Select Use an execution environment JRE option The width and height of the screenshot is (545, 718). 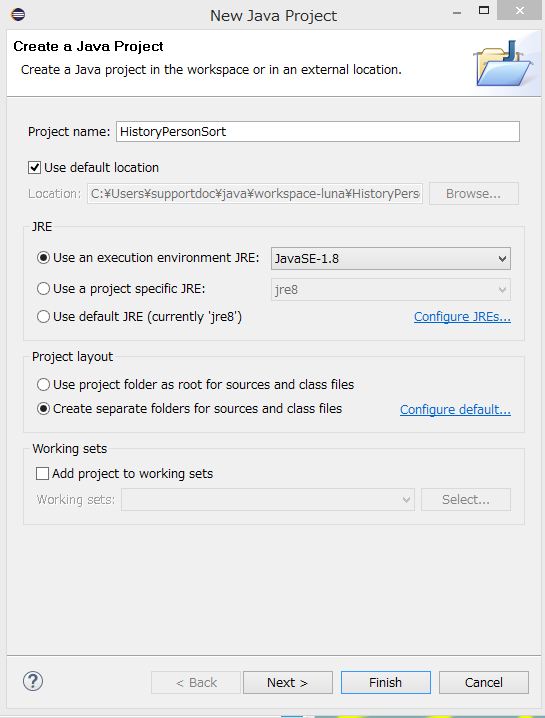point(43,258)
